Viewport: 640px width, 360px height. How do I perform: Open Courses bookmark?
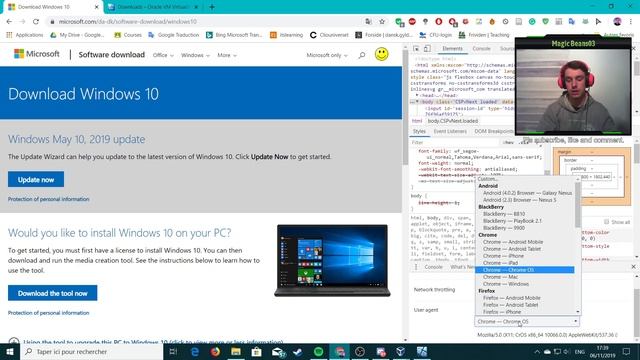point(128,35)
